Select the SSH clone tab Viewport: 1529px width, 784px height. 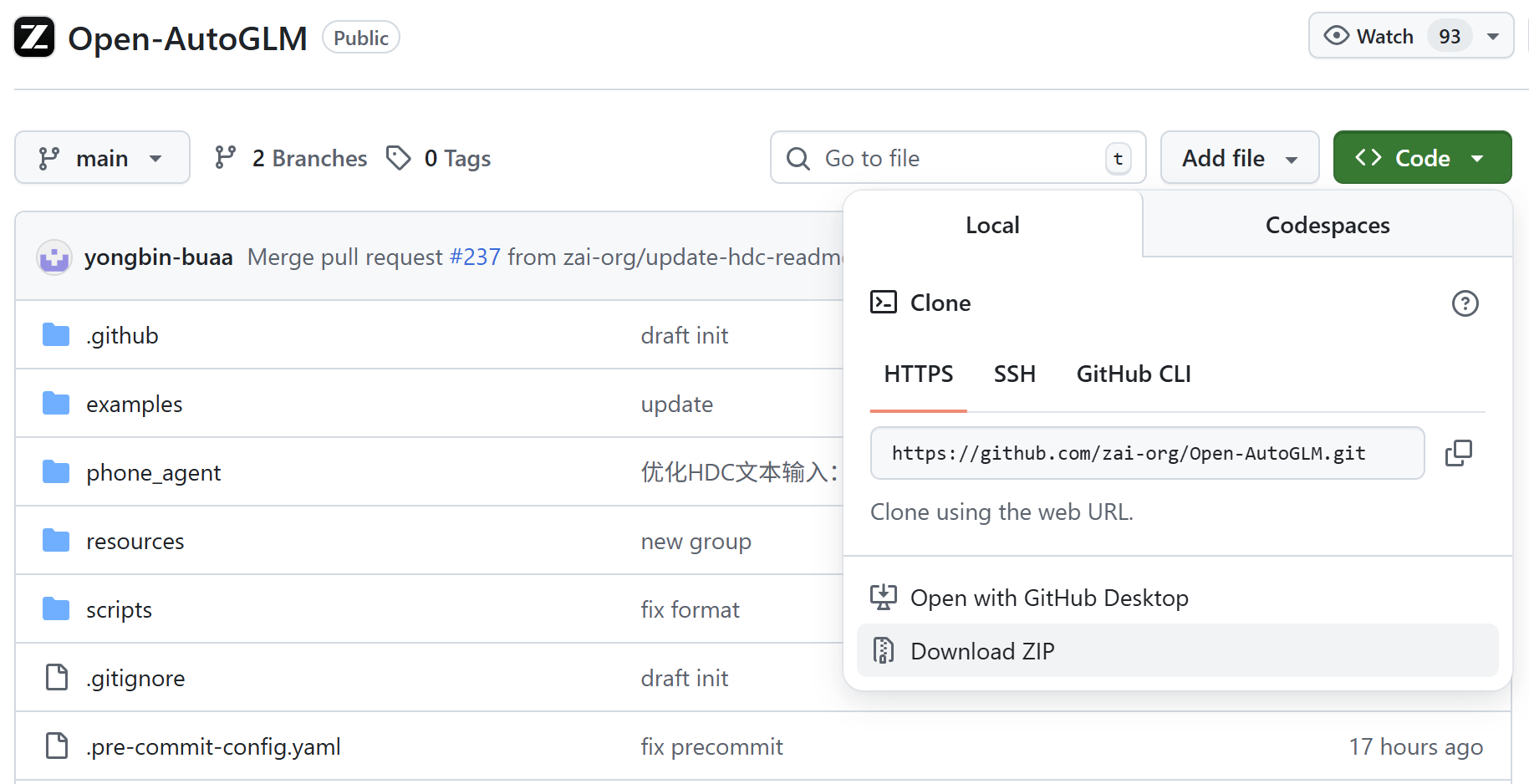(1014, 374)
